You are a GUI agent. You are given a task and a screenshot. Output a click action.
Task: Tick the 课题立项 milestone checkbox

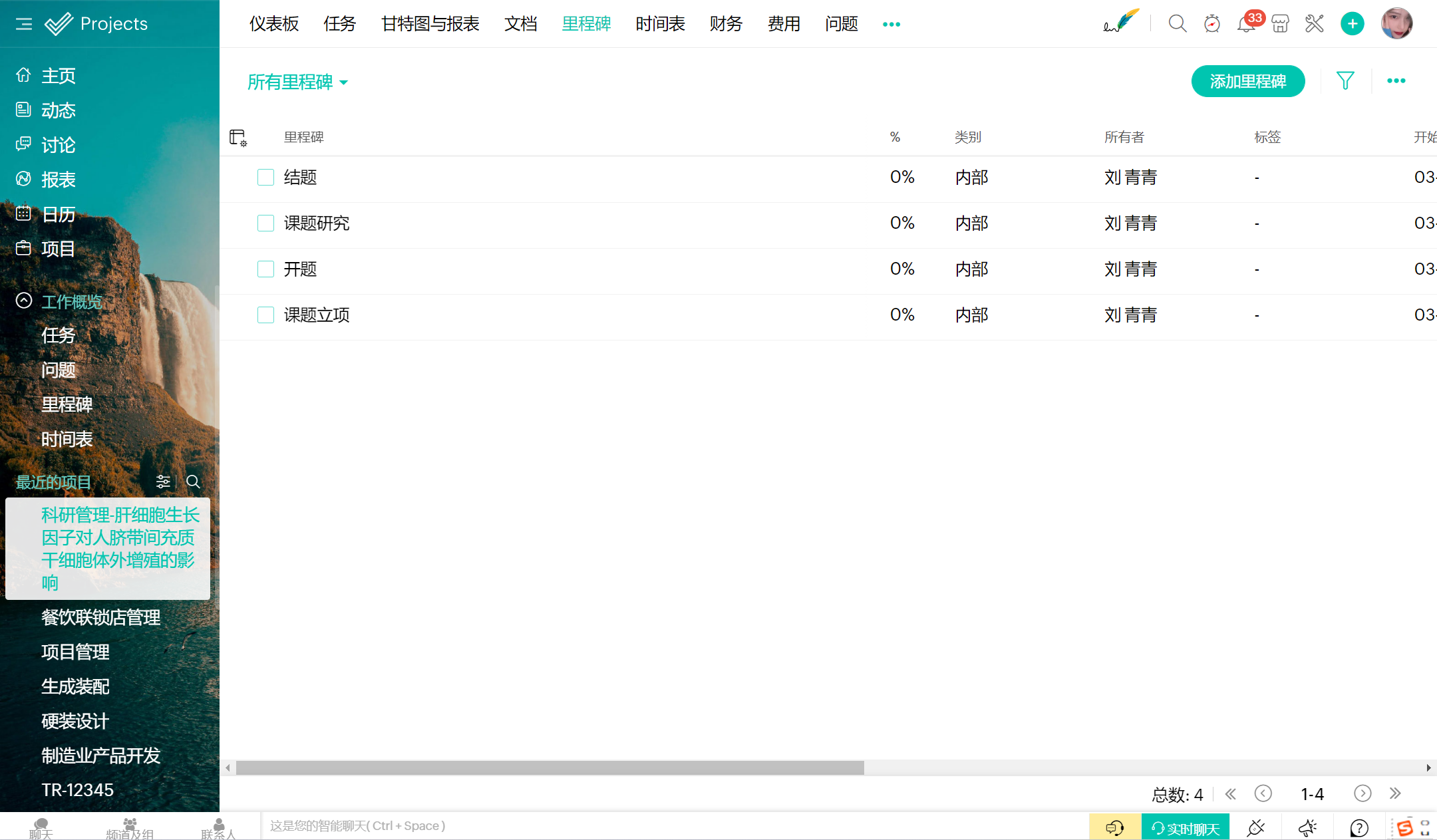(x=265, y=315)
